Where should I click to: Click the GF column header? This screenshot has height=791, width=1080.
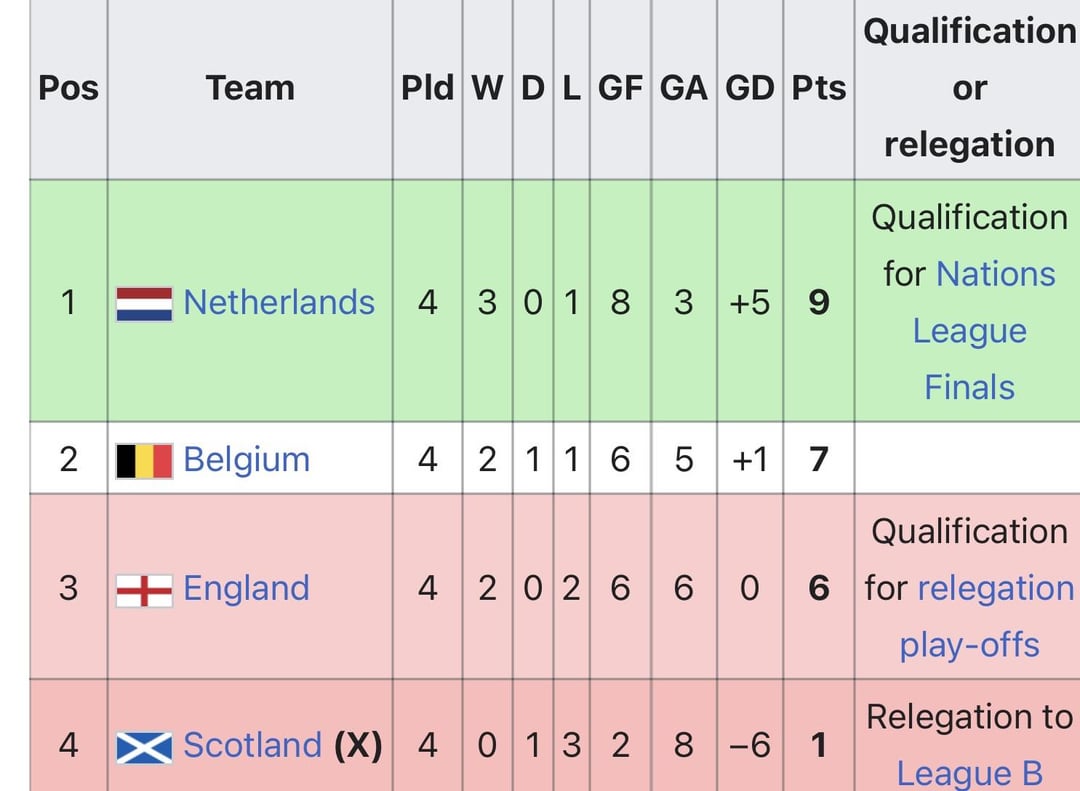[x=620, y=88]
